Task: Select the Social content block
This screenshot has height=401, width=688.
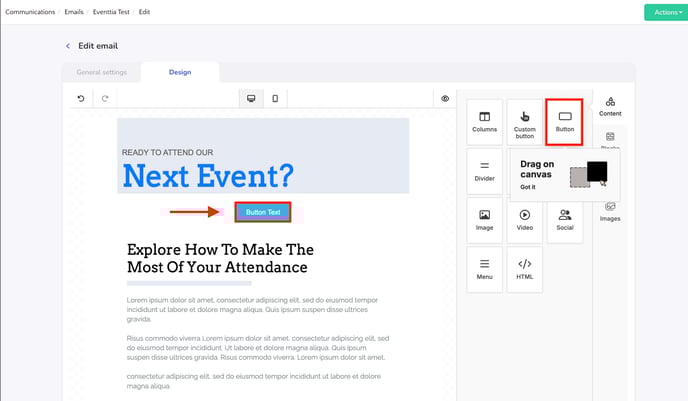Action: [x=565, y=220]
